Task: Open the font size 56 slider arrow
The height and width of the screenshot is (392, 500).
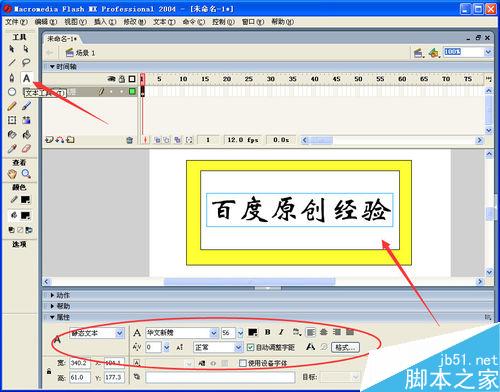Action: point(240,333)
